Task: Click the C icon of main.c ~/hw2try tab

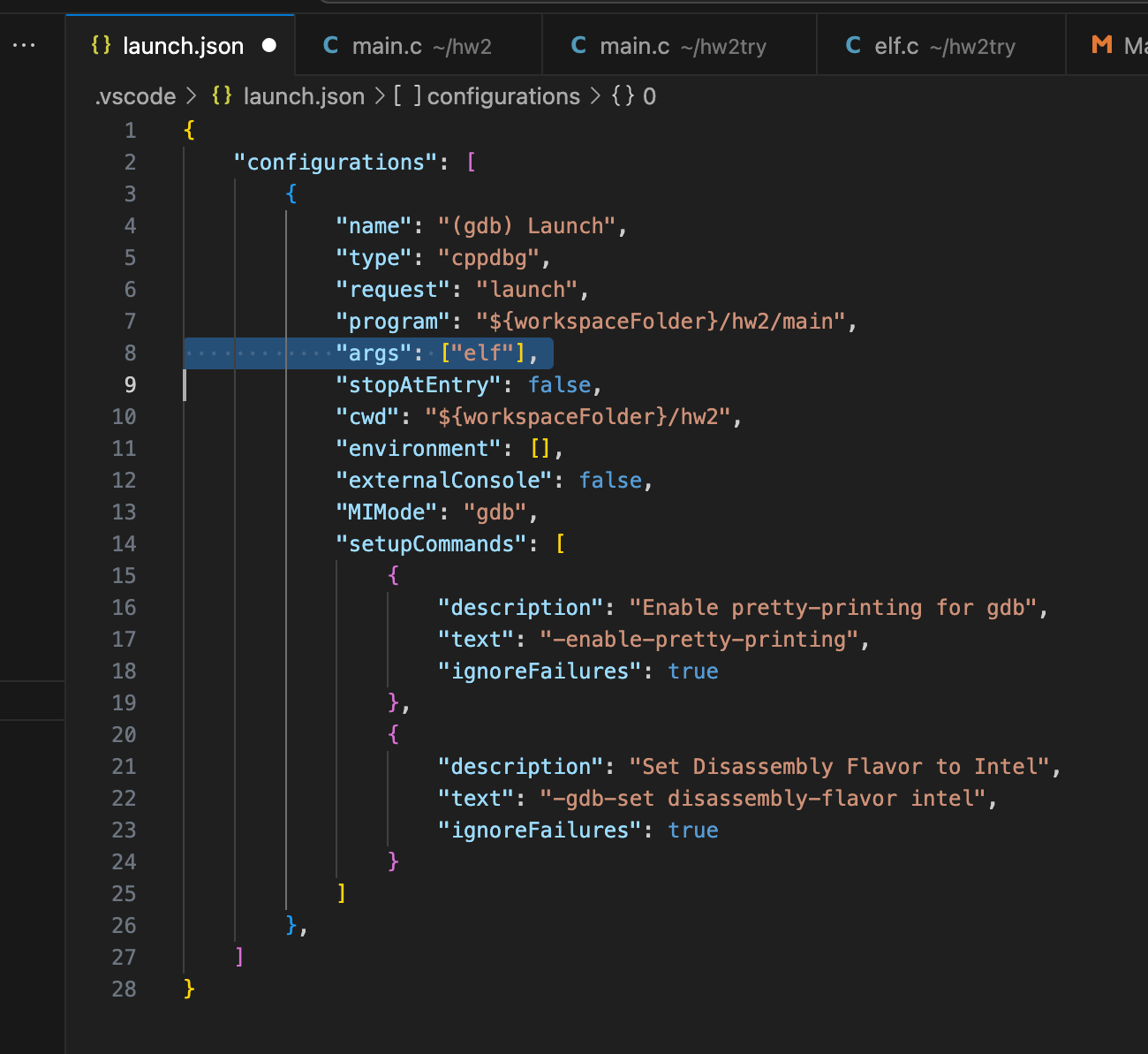Action: tap(578, 45)
